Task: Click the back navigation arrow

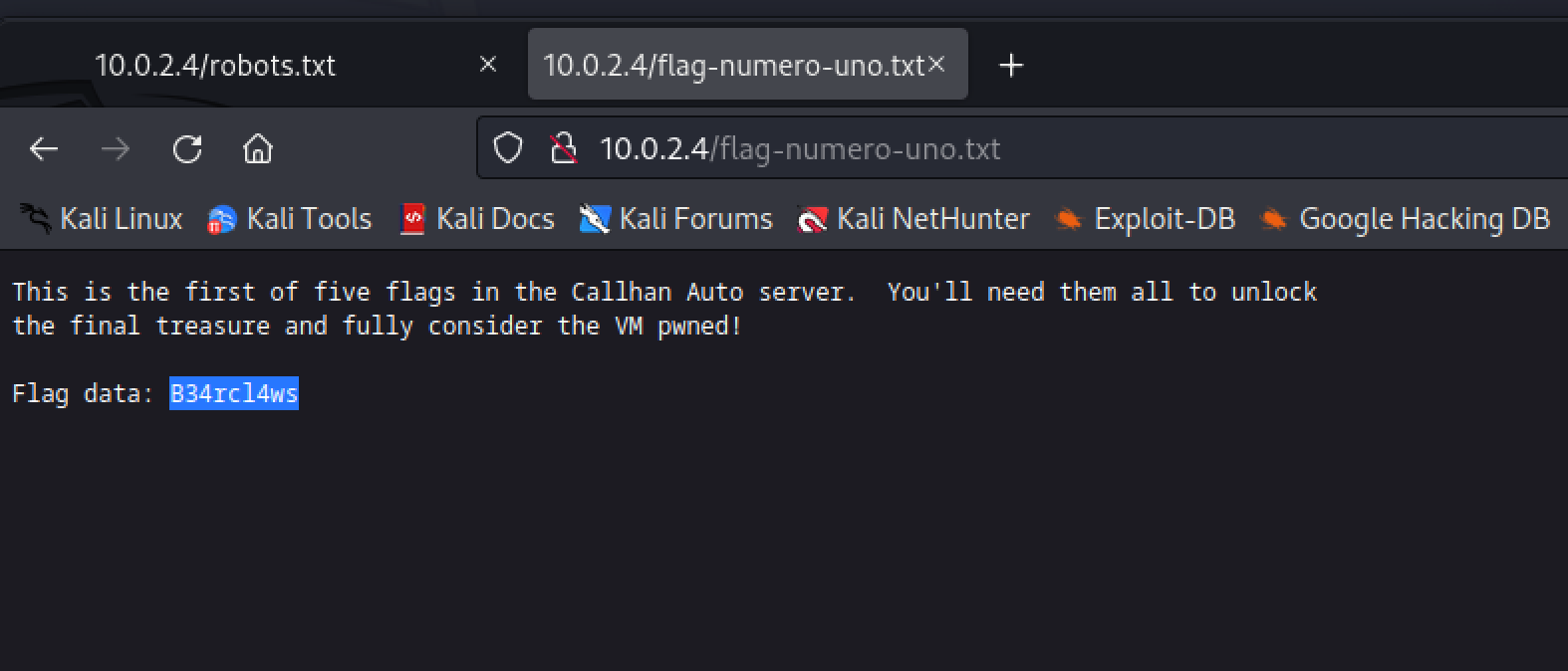Action: pyautogui.click(x=44, y=149)
